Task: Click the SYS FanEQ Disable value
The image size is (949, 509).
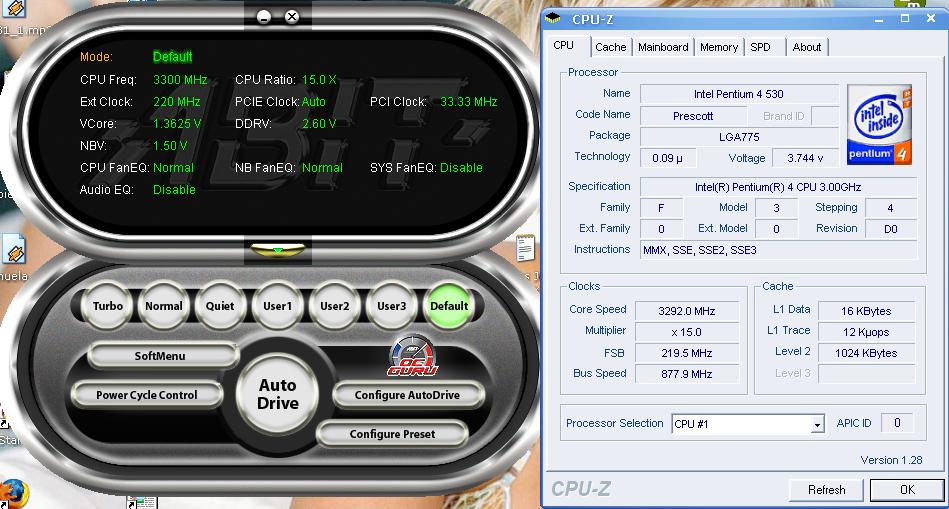Action: point(461,168)
